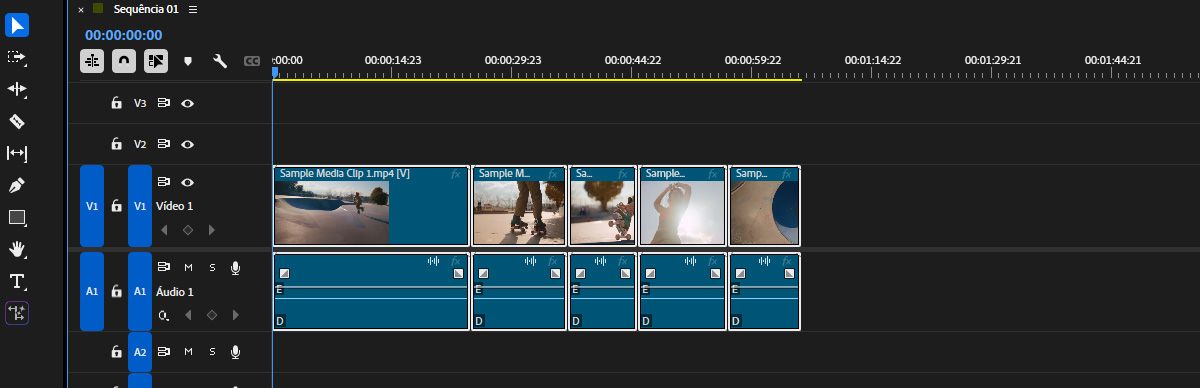Screen dimensions: 1200x388
Task: Toggle A2 track targeting button
Action: (x=140, y=352)
